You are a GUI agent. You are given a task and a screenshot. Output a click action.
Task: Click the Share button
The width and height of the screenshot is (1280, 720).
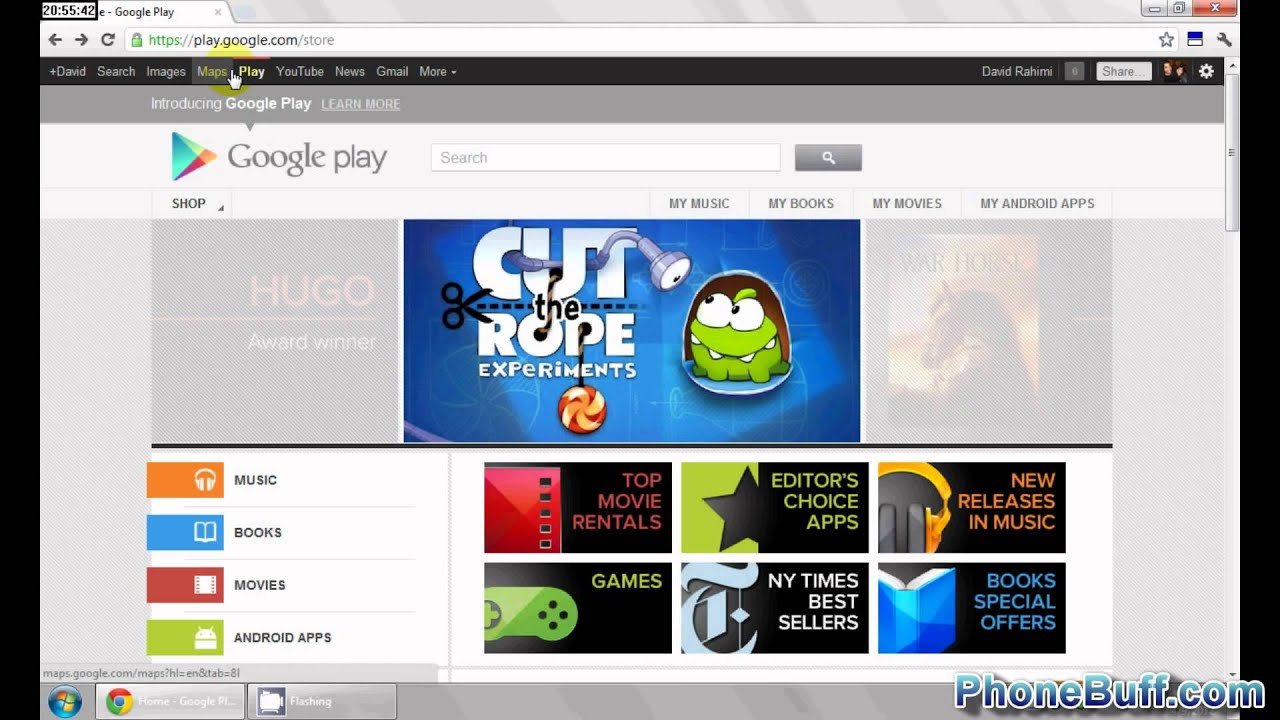coord(1124,71)
